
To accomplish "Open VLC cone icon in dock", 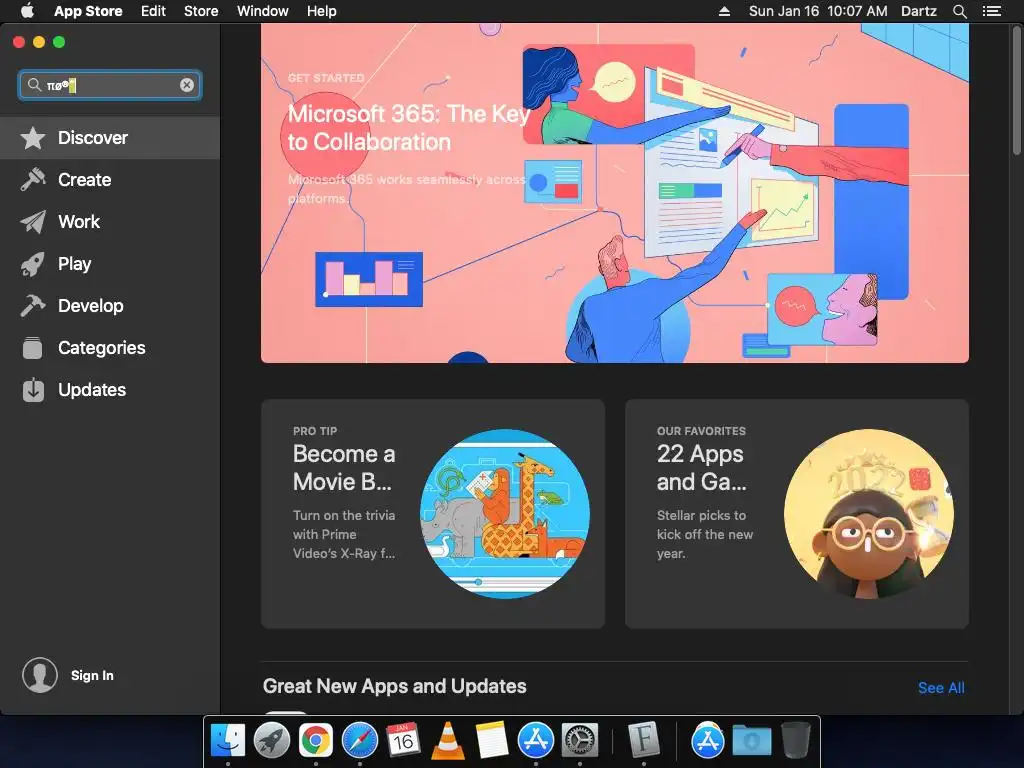I will click(447, 741).
